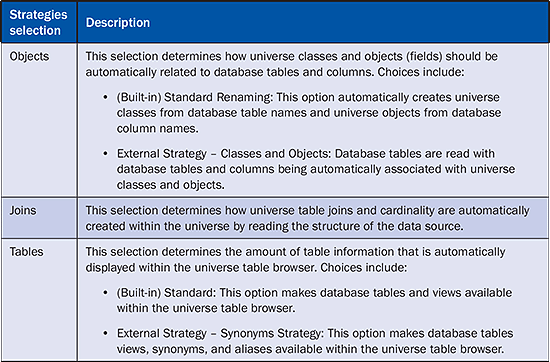
Task: Click the bullet before 'External Strategy – Classes'
Action: (x=106, y=154)
